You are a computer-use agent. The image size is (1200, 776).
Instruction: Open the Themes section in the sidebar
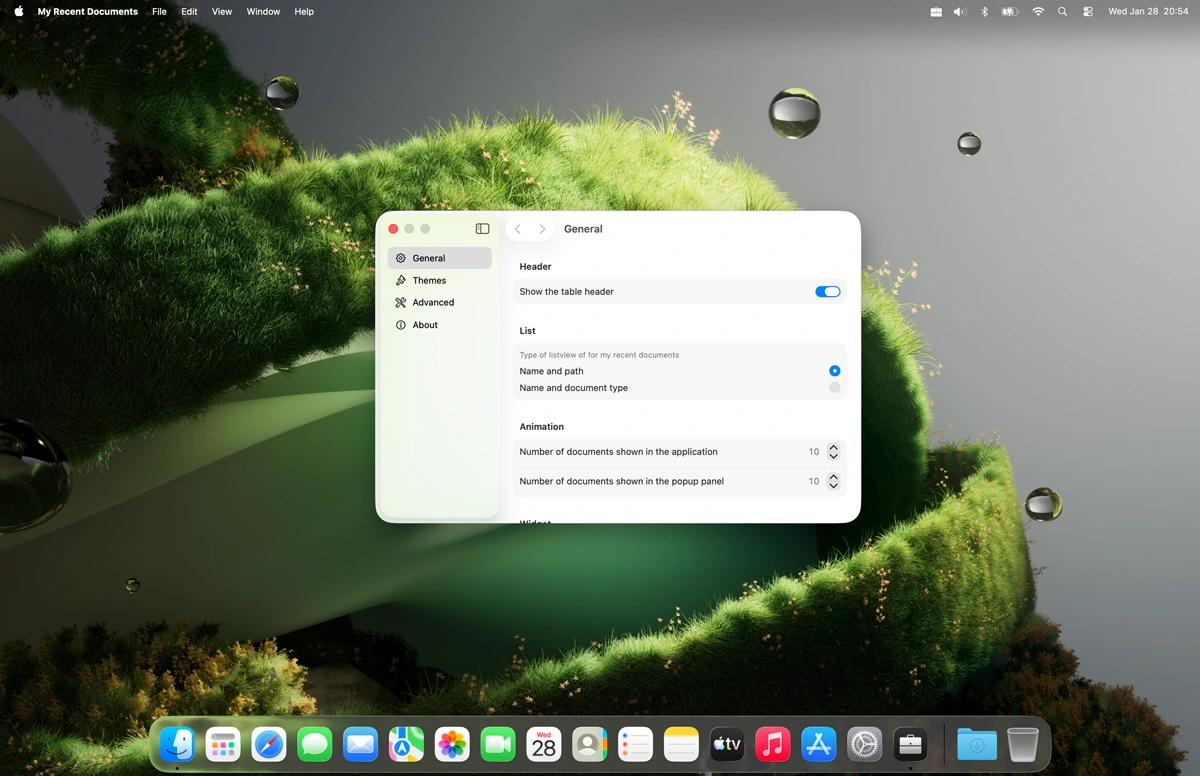(429, 280)
